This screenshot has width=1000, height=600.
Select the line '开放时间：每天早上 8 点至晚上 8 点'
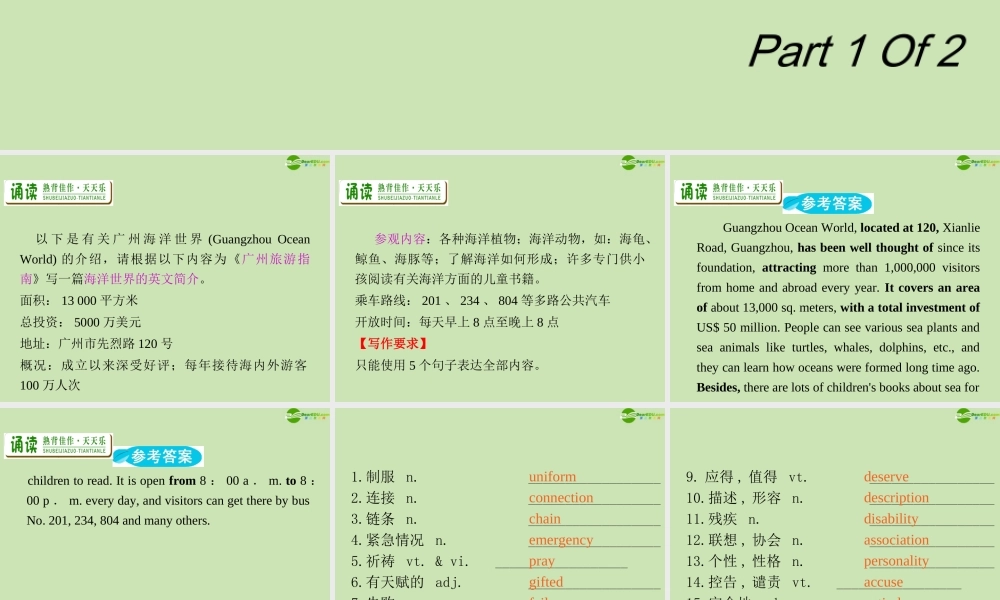click(457, 322)
